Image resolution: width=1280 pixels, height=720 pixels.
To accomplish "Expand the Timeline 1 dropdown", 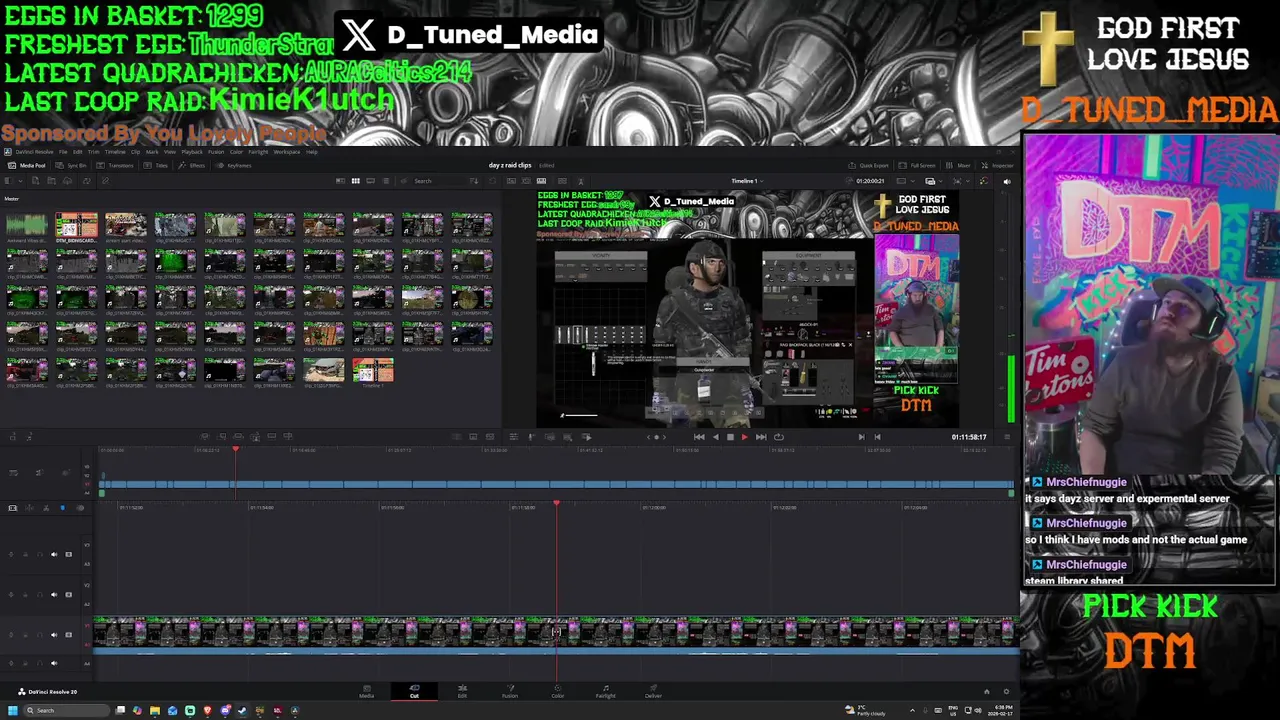I will [x=748, y=181].
